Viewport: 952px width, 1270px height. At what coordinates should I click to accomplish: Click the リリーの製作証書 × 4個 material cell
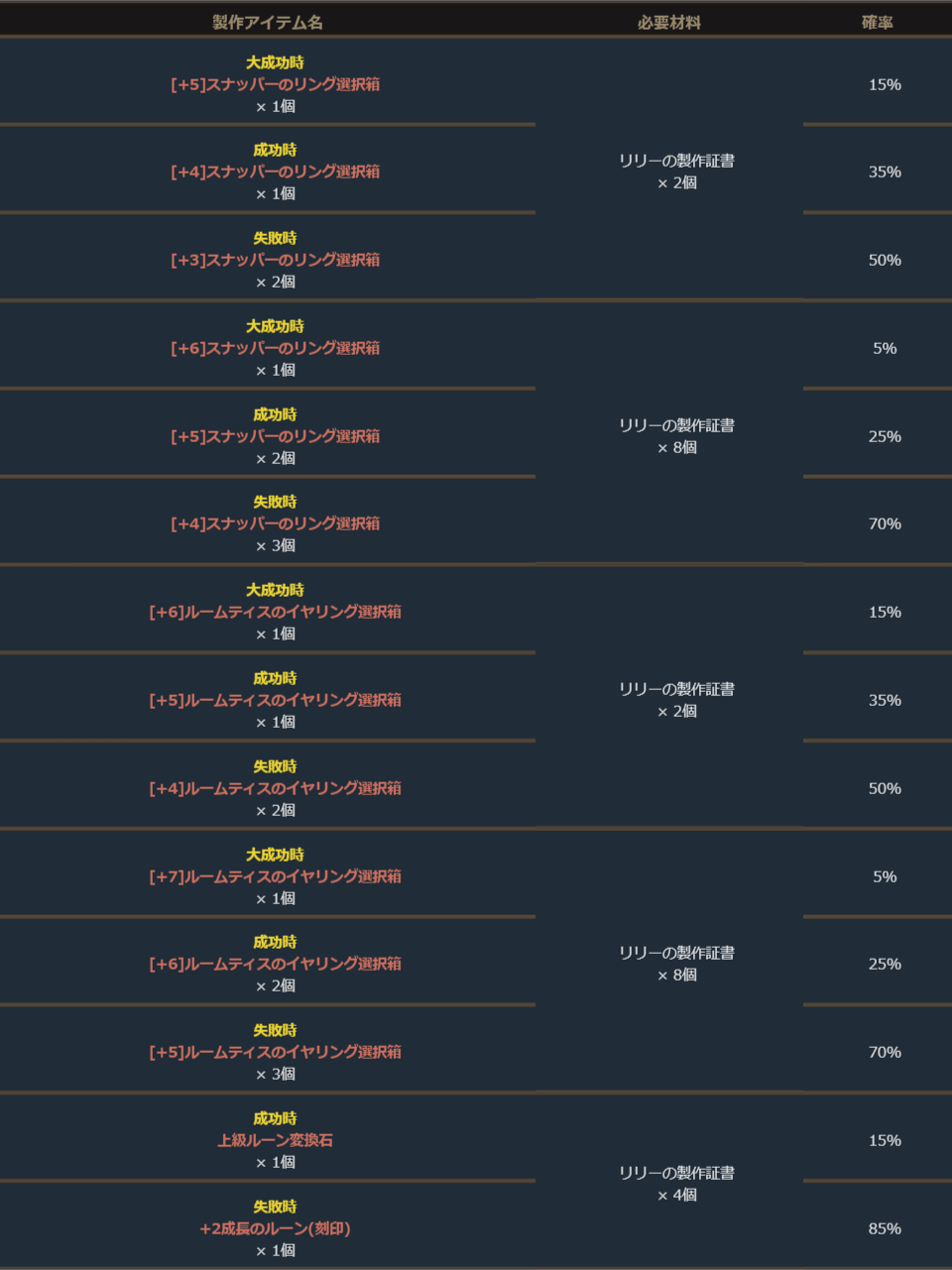click(676, 1184)
